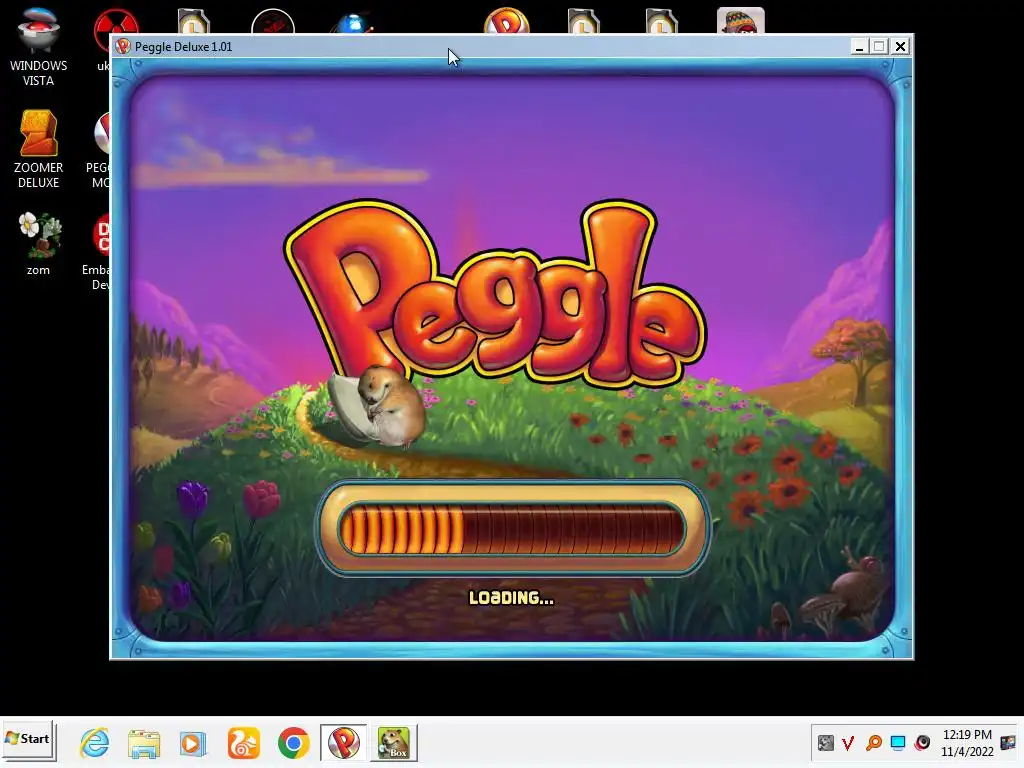Viewport: 1024px width, 768px height.
Task: Open the Start menu
Action: coord(27,739)
